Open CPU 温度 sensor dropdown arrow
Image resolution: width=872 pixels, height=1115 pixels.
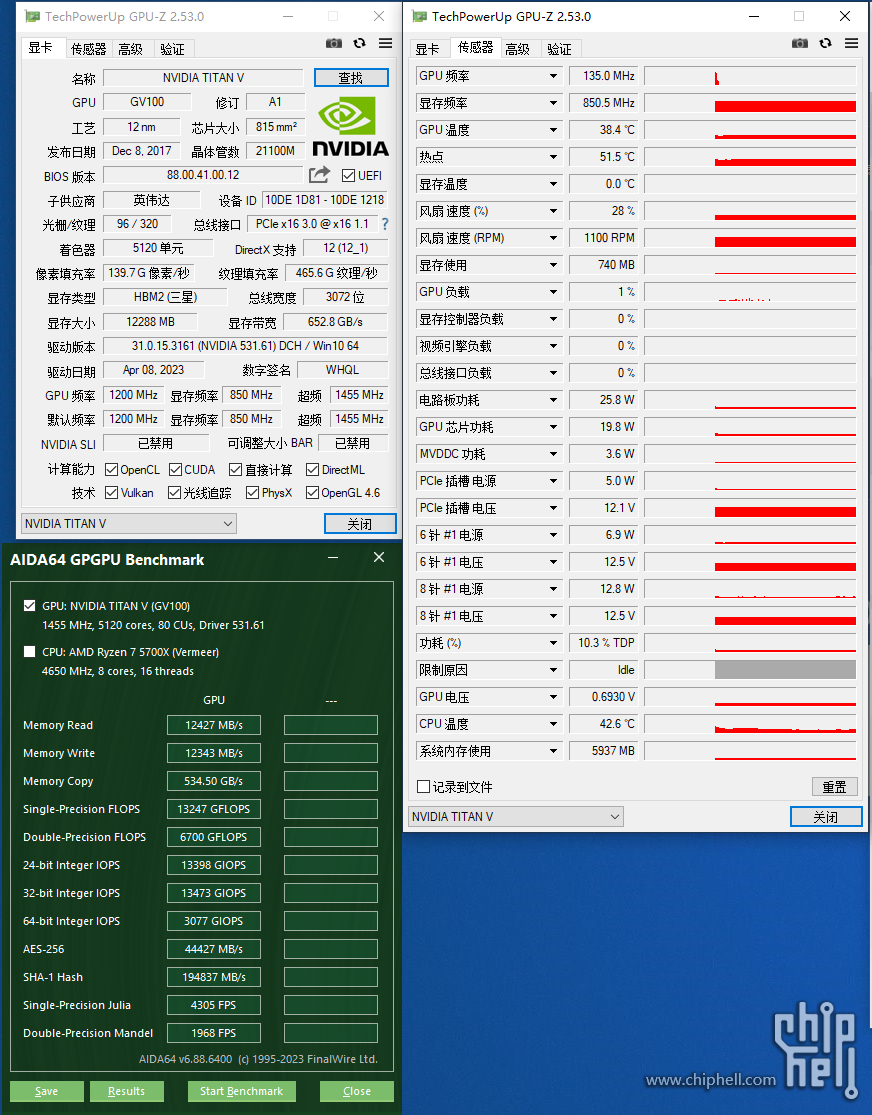553,724
